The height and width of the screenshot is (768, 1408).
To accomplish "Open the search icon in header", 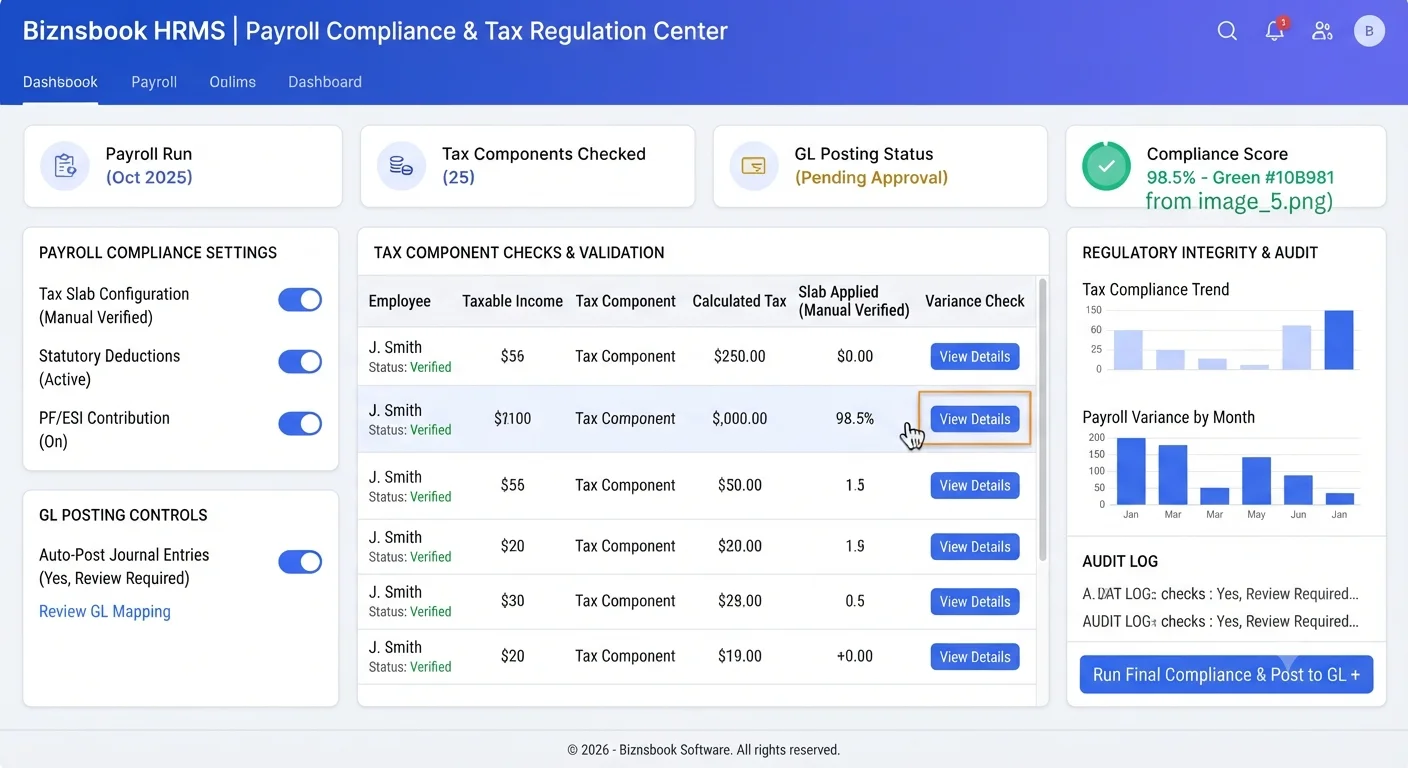I will click(1227, 31).
